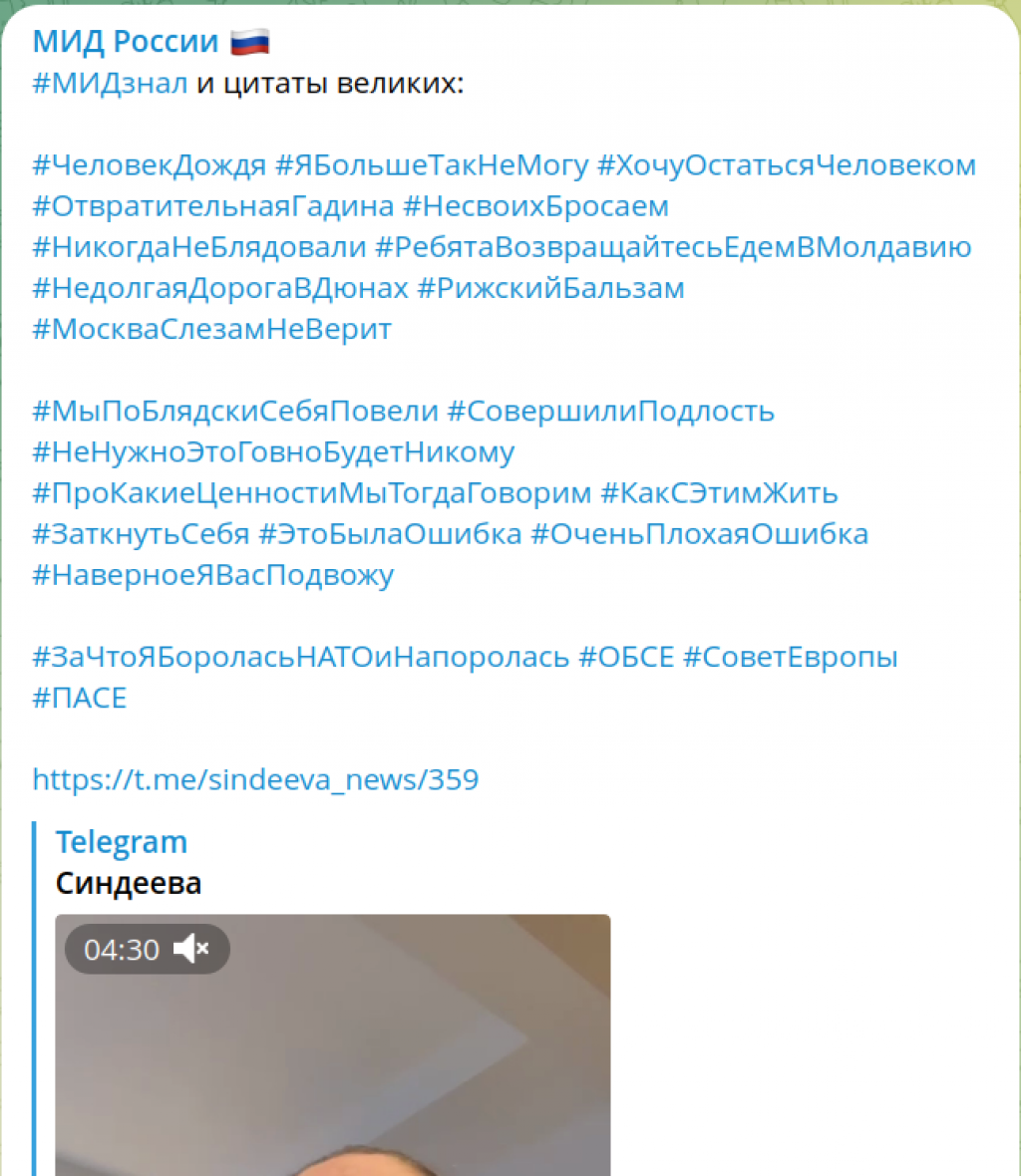Select the #РижскийБальзам hashtag
Image resolution: width=1021 pixels, height=1176 pixels.
pyautogui.click(x=550, y=288)
